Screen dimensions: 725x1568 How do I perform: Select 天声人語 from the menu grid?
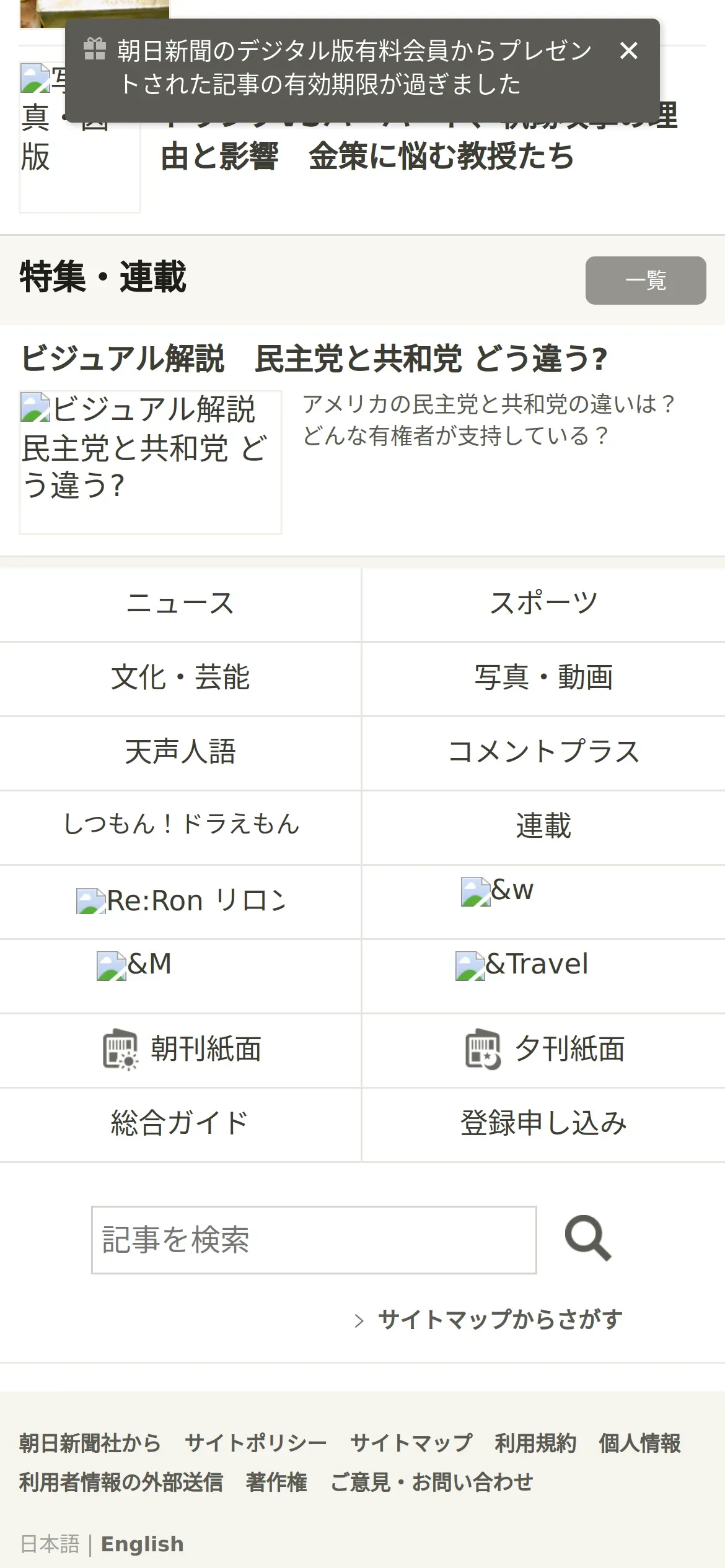[180, 752]
